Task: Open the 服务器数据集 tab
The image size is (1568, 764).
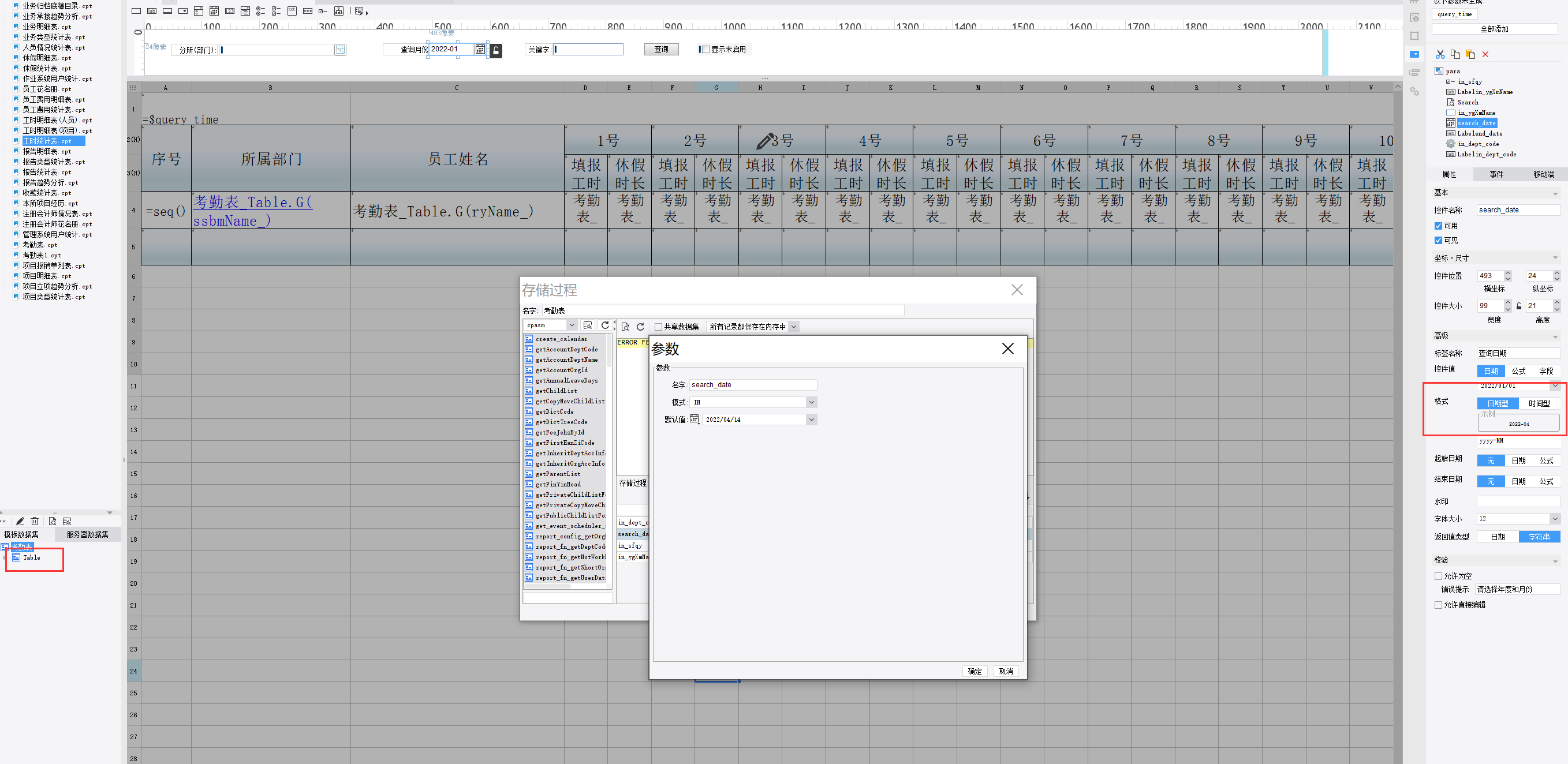Action: 87,534
